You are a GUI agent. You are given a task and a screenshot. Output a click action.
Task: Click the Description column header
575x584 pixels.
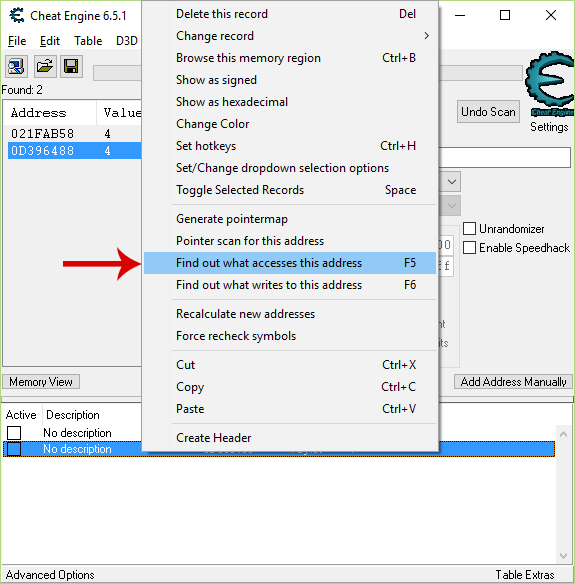(73, 415)
